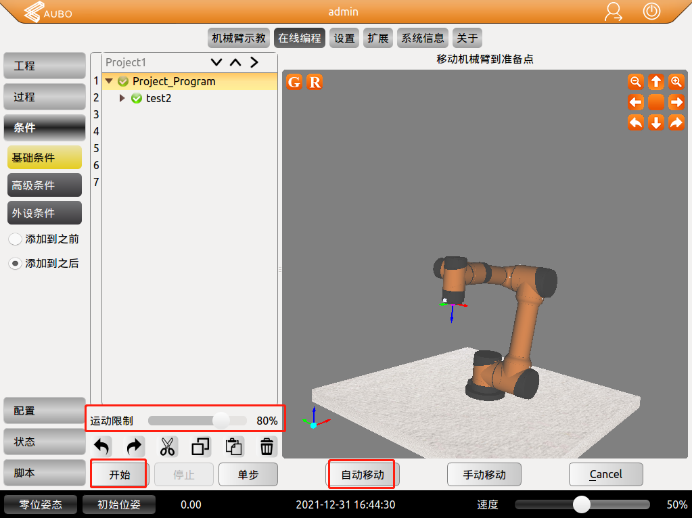This screenshot has height=519, width=693.
Task: Click the AUBO logo
Action: tap(48, 12)
